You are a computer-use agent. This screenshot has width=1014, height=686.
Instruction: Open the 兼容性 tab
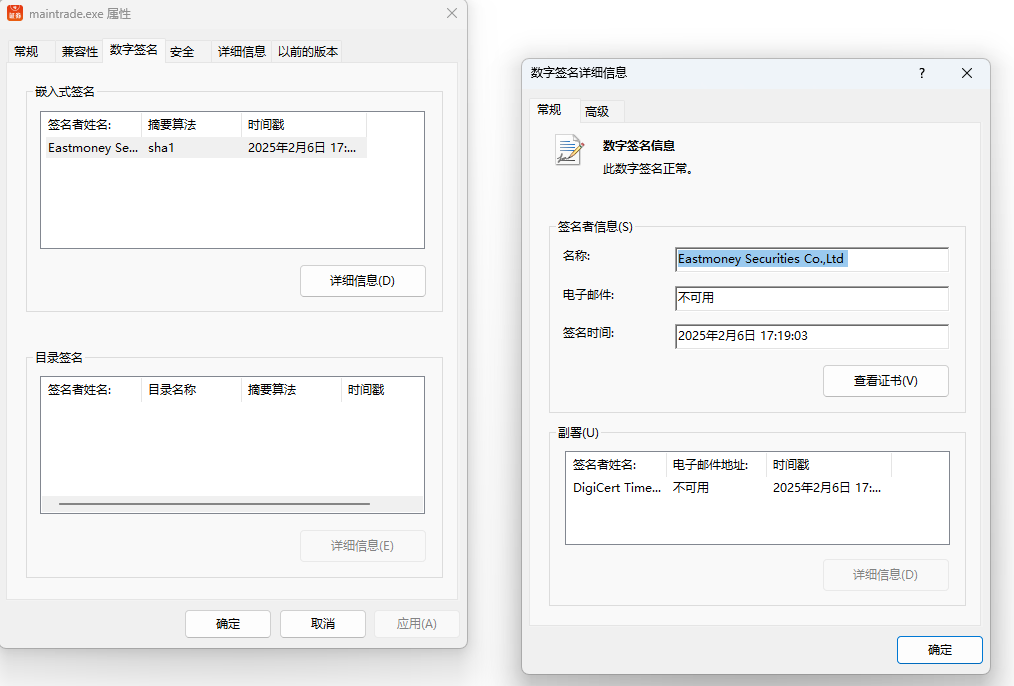click(80, 51)
